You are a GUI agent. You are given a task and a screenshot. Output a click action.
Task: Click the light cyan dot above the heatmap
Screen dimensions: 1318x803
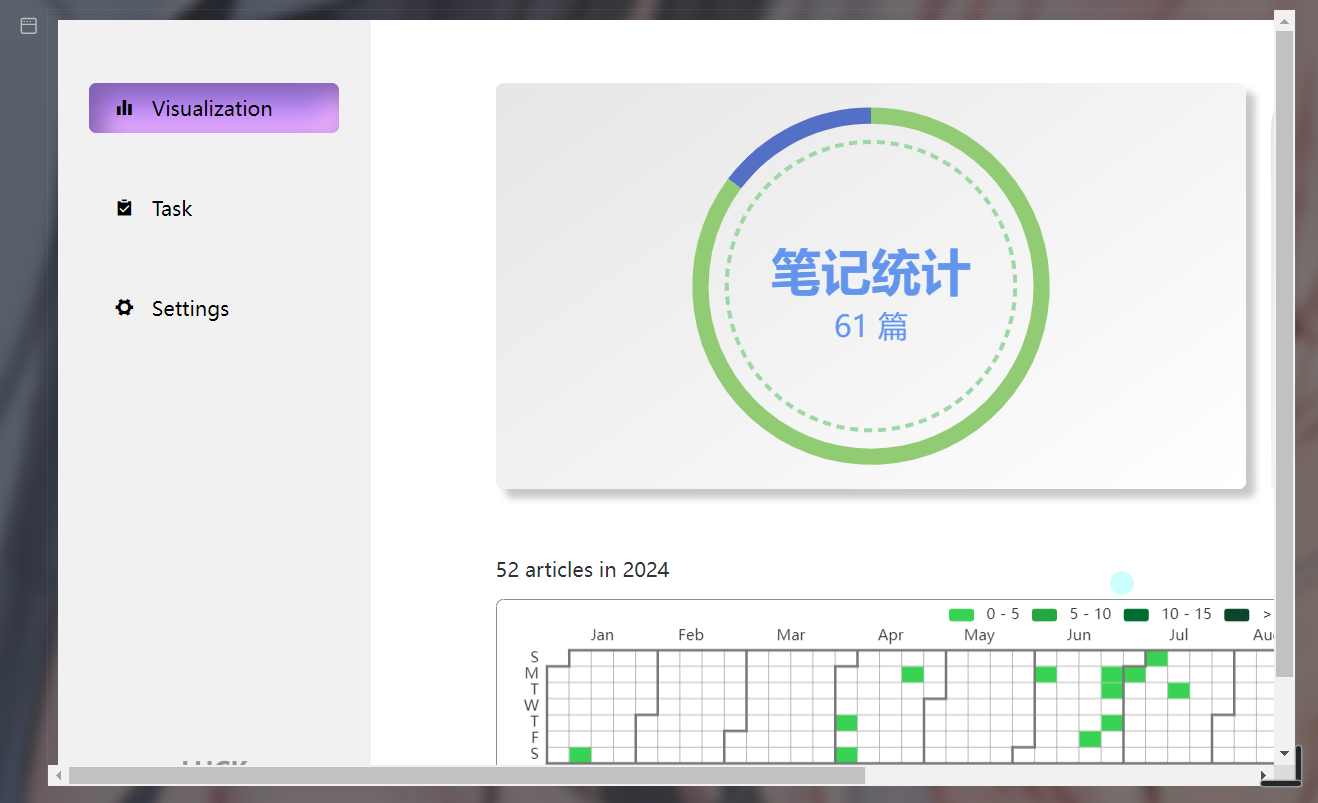1122,582
